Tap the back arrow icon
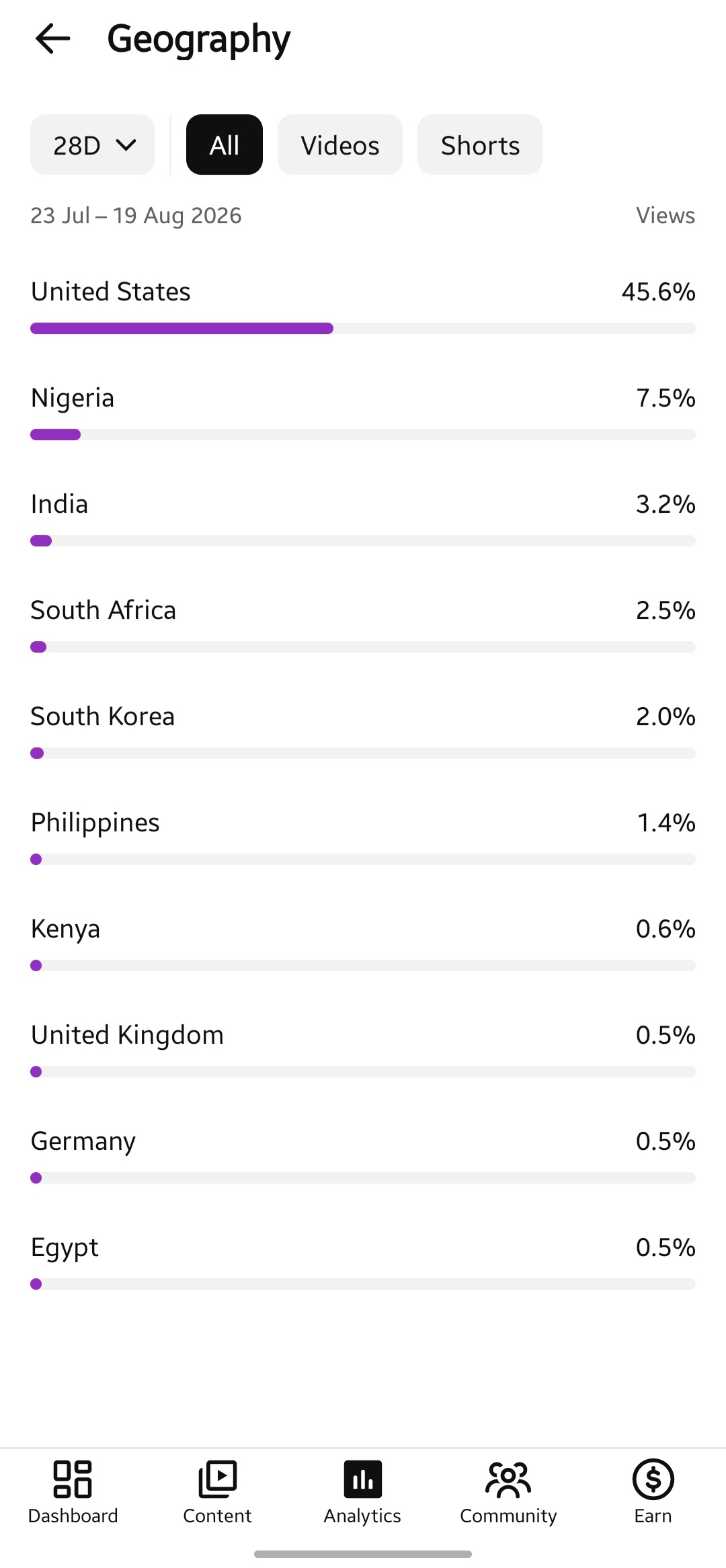 pos(52,38)
